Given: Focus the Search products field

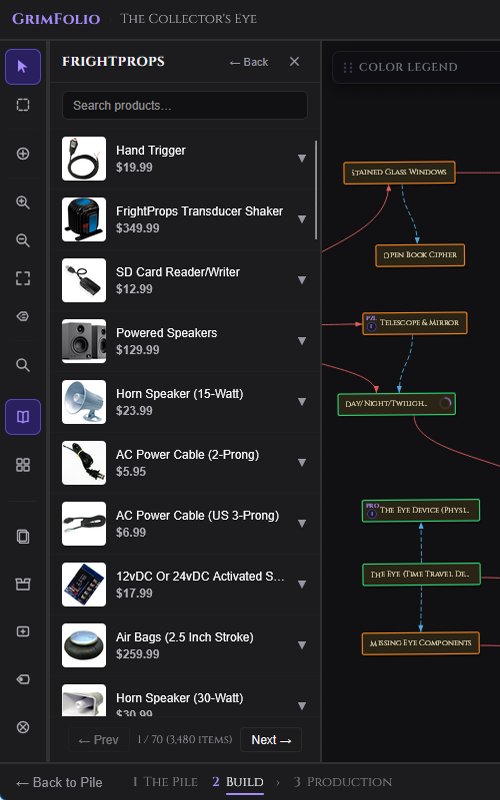Looking at the screenshot, I should (185, 106).
